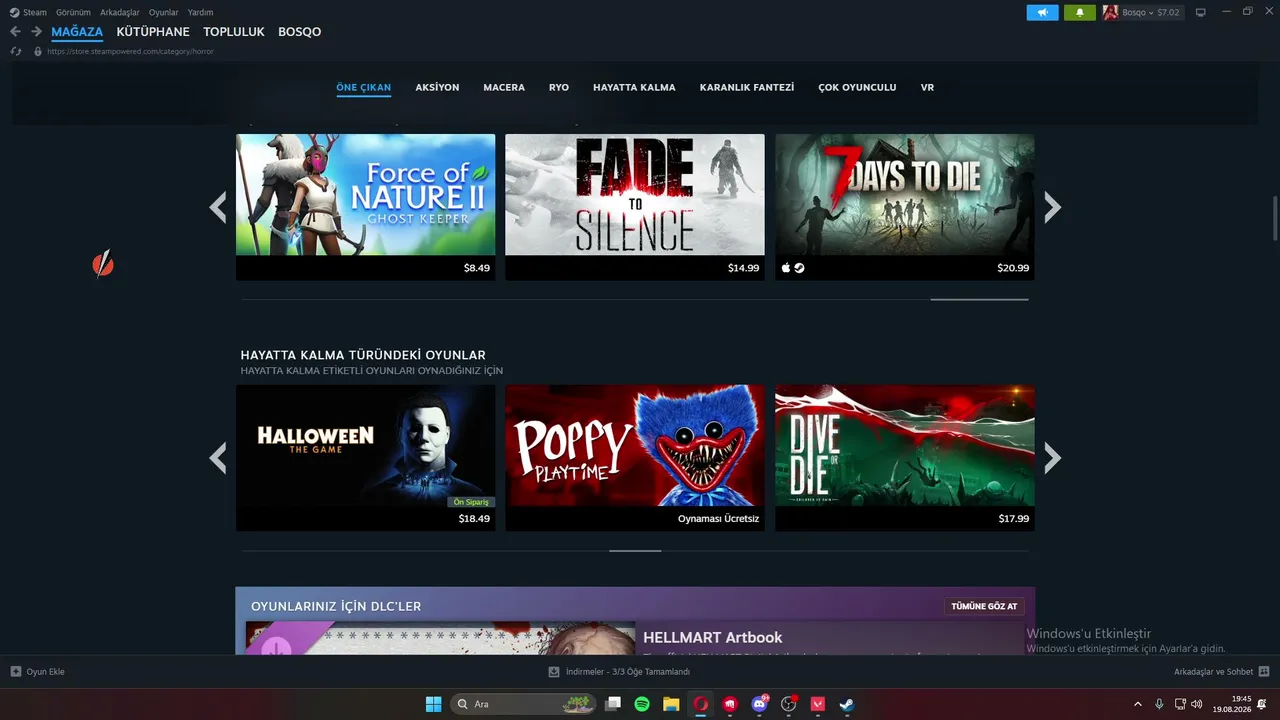Open the BOSQO profile section
1280x720 pixels.
(x=300, y=32)
